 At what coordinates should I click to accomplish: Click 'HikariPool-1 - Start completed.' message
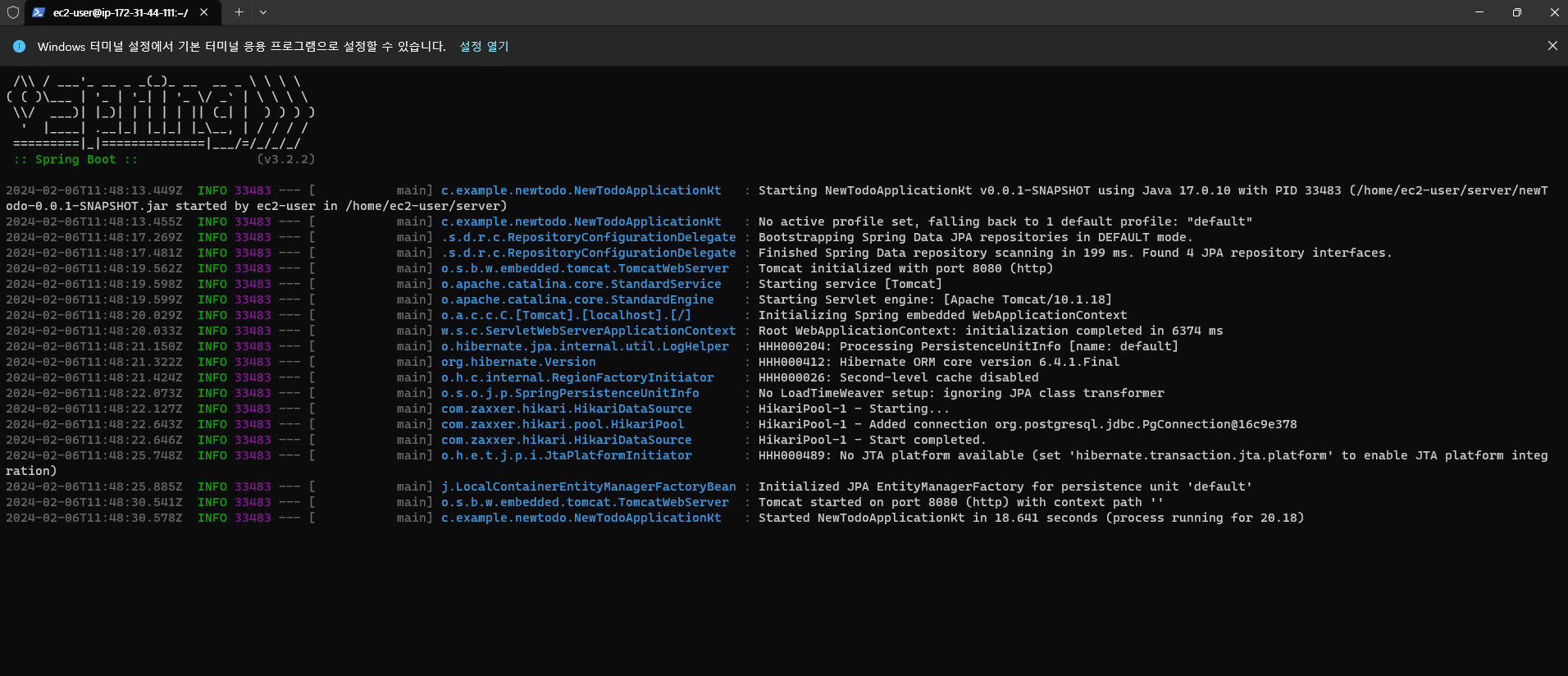coord(872,440)
